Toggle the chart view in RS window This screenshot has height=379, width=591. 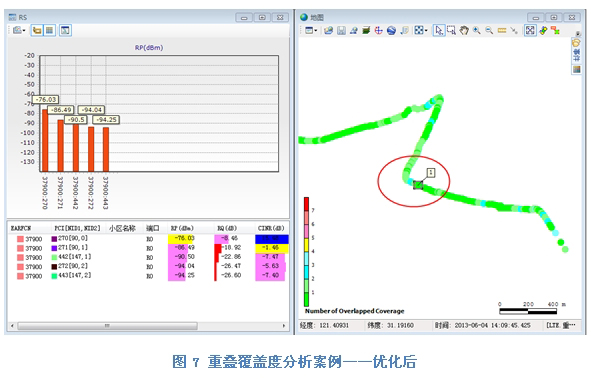point(37,30)
